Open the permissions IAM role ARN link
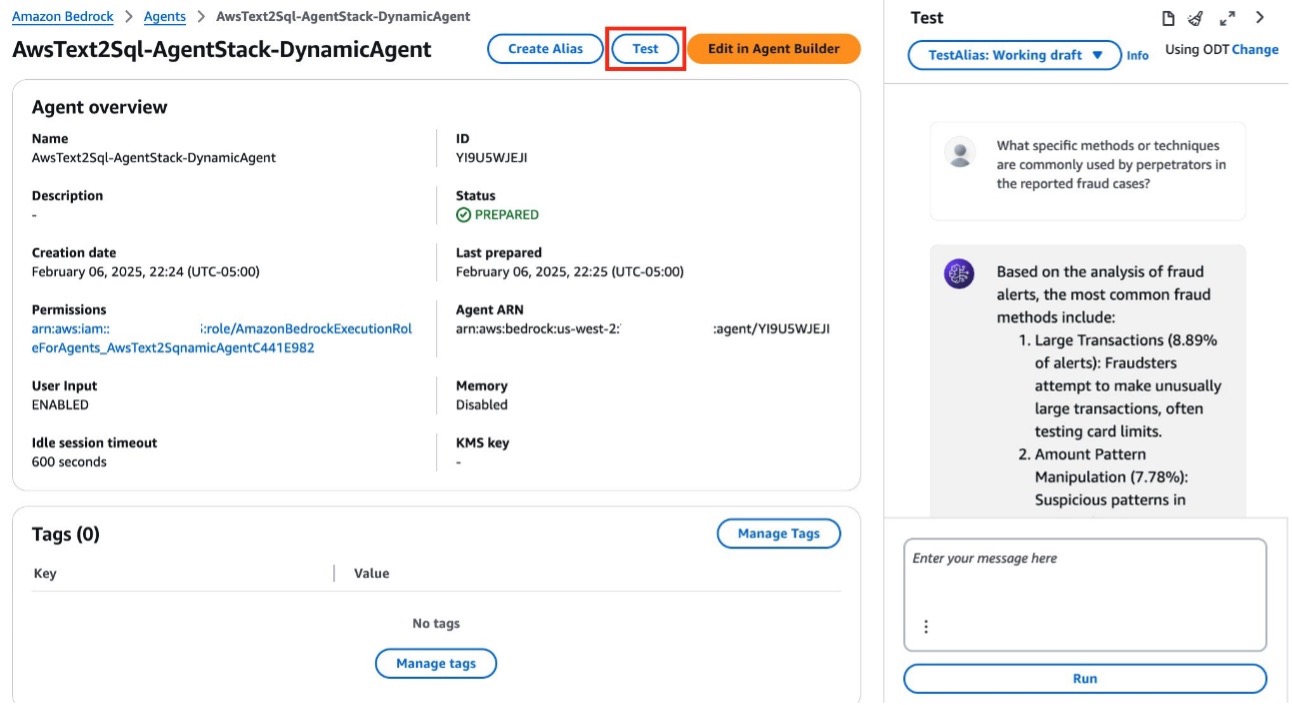 [222, 338]
